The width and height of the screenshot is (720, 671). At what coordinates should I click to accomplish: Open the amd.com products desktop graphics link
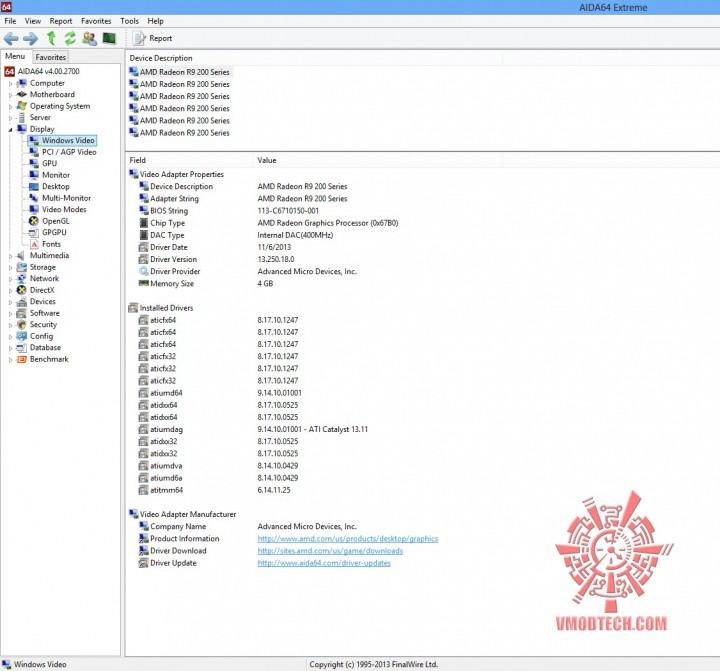[x=348, y=538]
